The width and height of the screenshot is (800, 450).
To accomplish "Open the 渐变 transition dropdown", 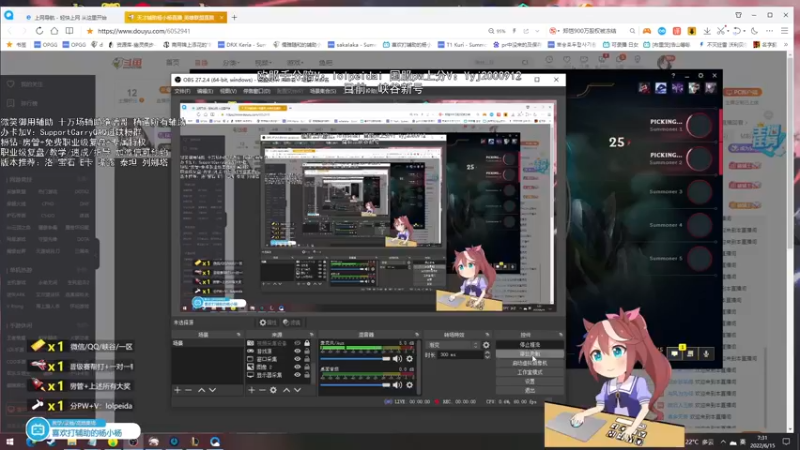I will click(453, 345).
